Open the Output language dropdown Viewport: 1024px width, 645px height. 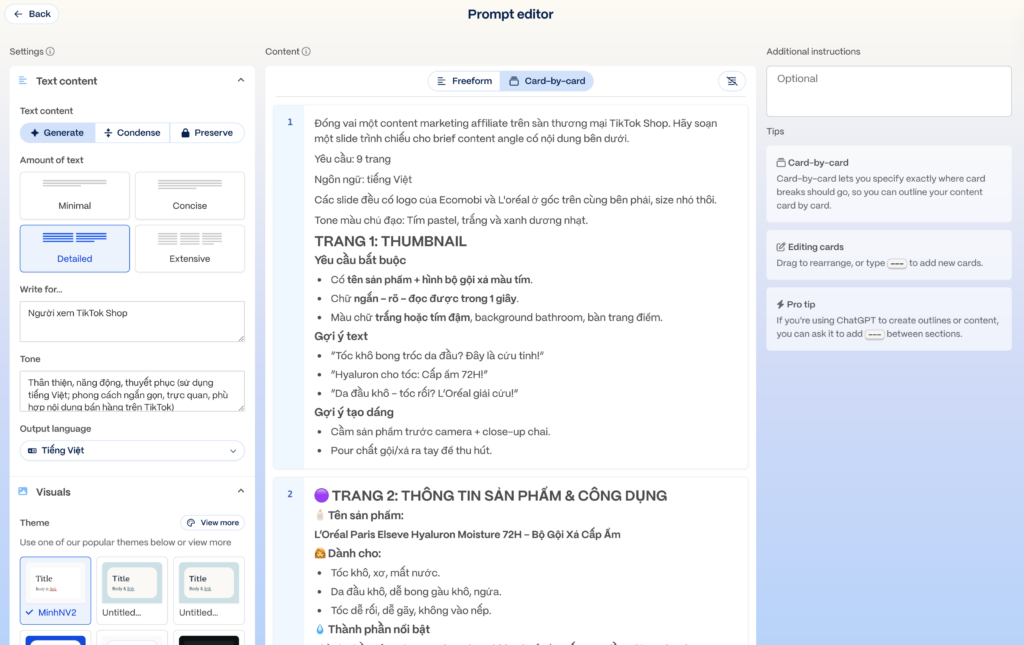pyautogui.click(x=132, y=451)
